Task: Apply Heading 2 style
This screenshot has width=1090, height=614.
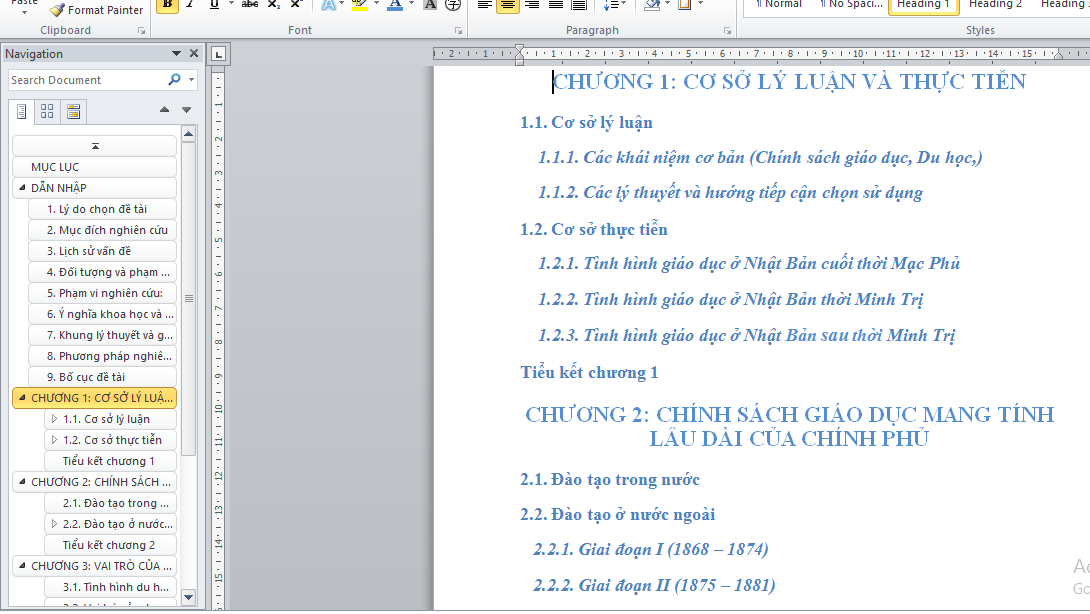Action: coord(995,5)
